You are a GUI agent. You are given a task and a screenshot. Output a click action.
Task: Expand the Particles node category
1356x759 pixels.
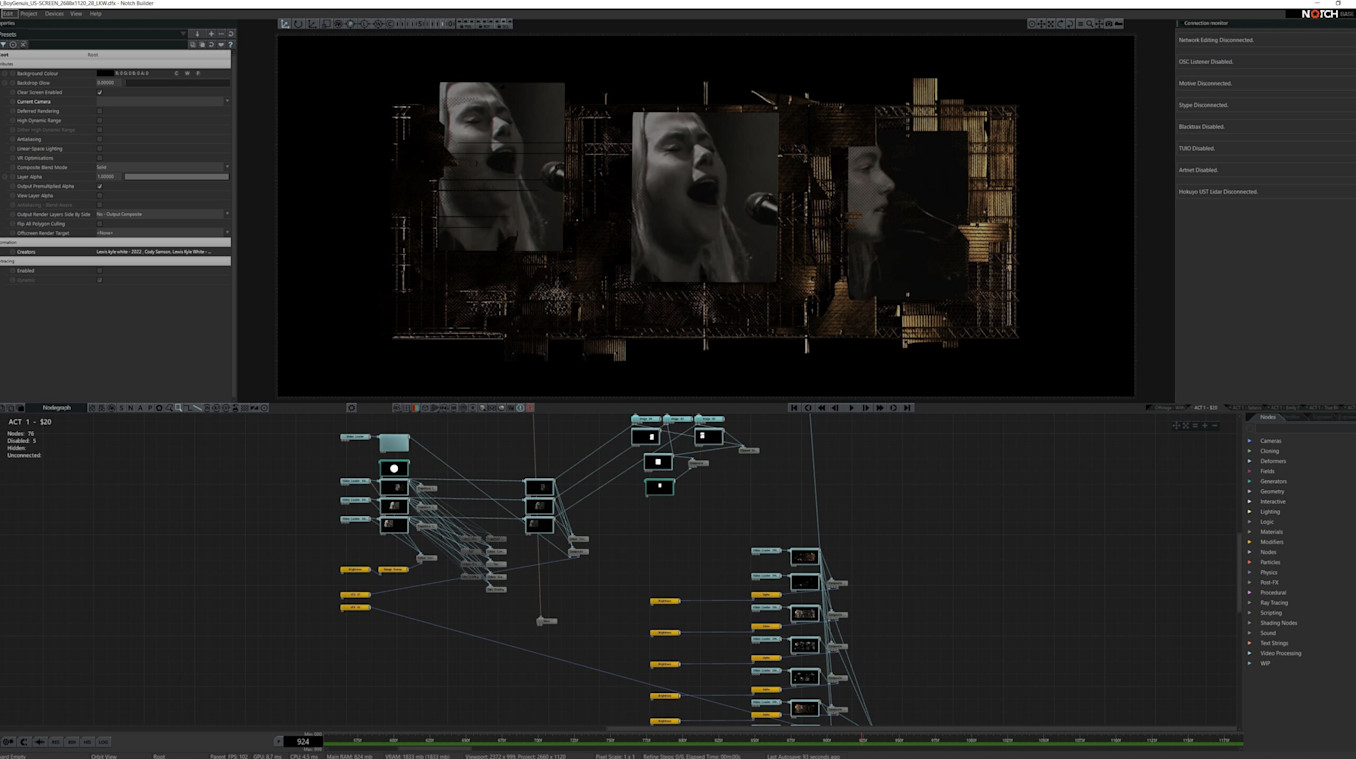point(1249,562)
